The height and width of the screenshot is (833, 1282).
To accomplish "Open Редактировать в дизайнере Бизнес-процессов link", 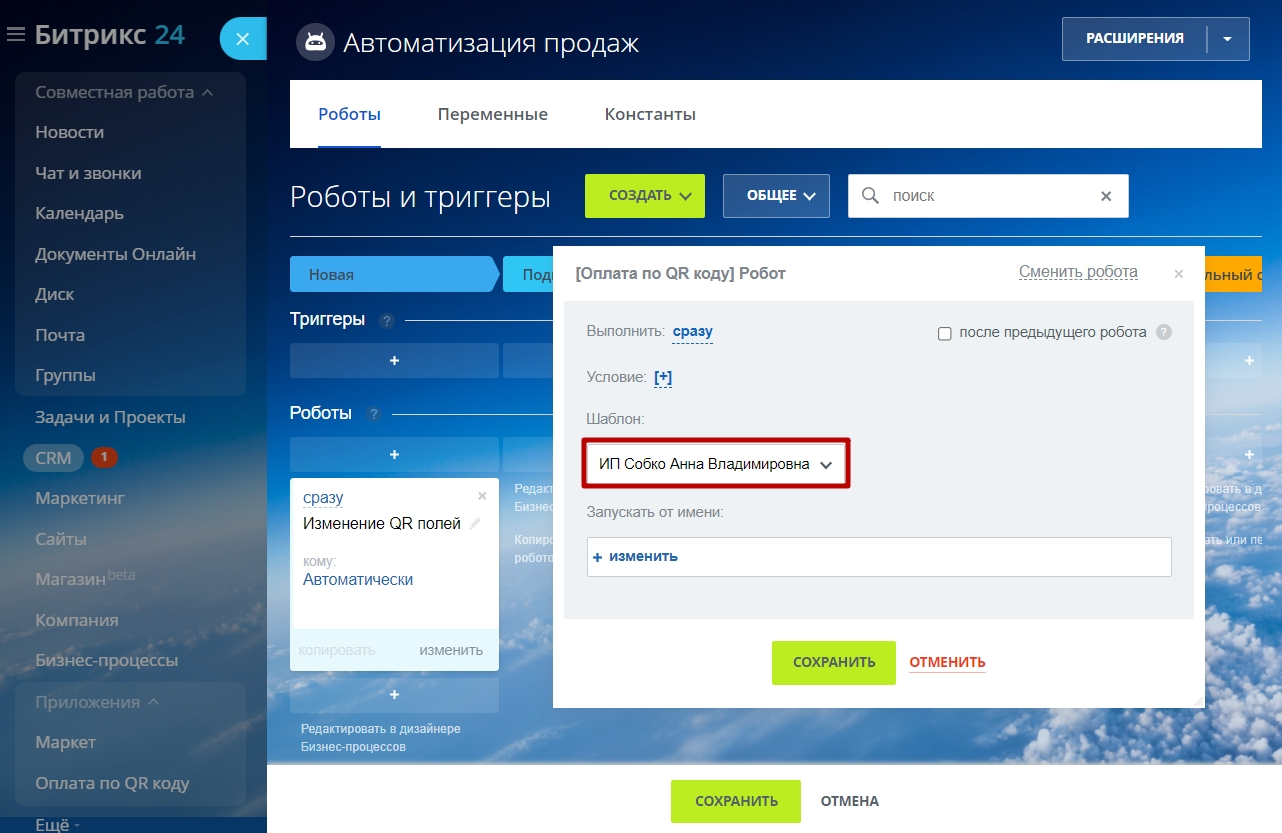I will click(381, 738).
